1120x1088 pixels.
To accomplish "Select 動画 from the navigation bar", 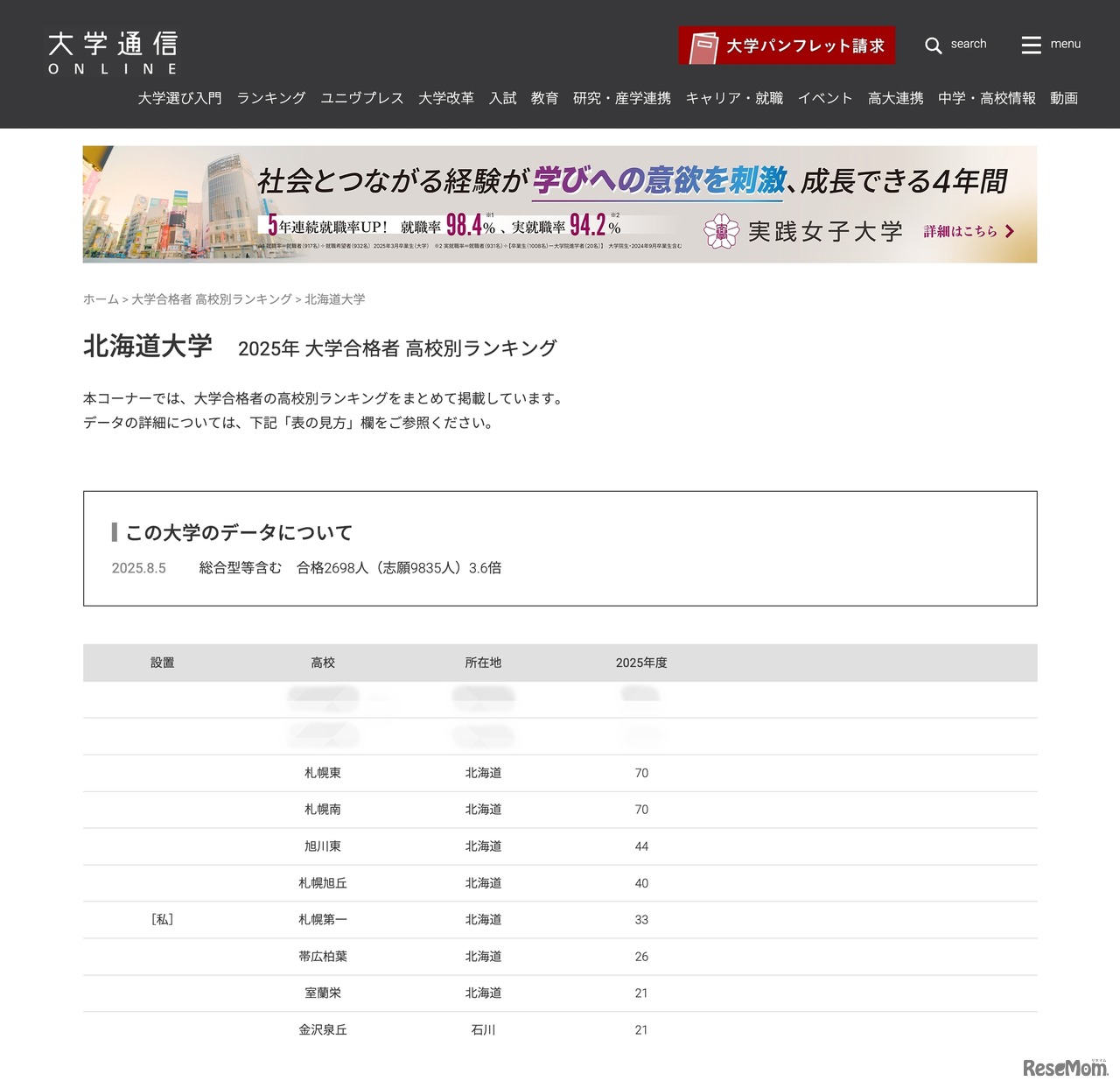I will point(1063,98).
